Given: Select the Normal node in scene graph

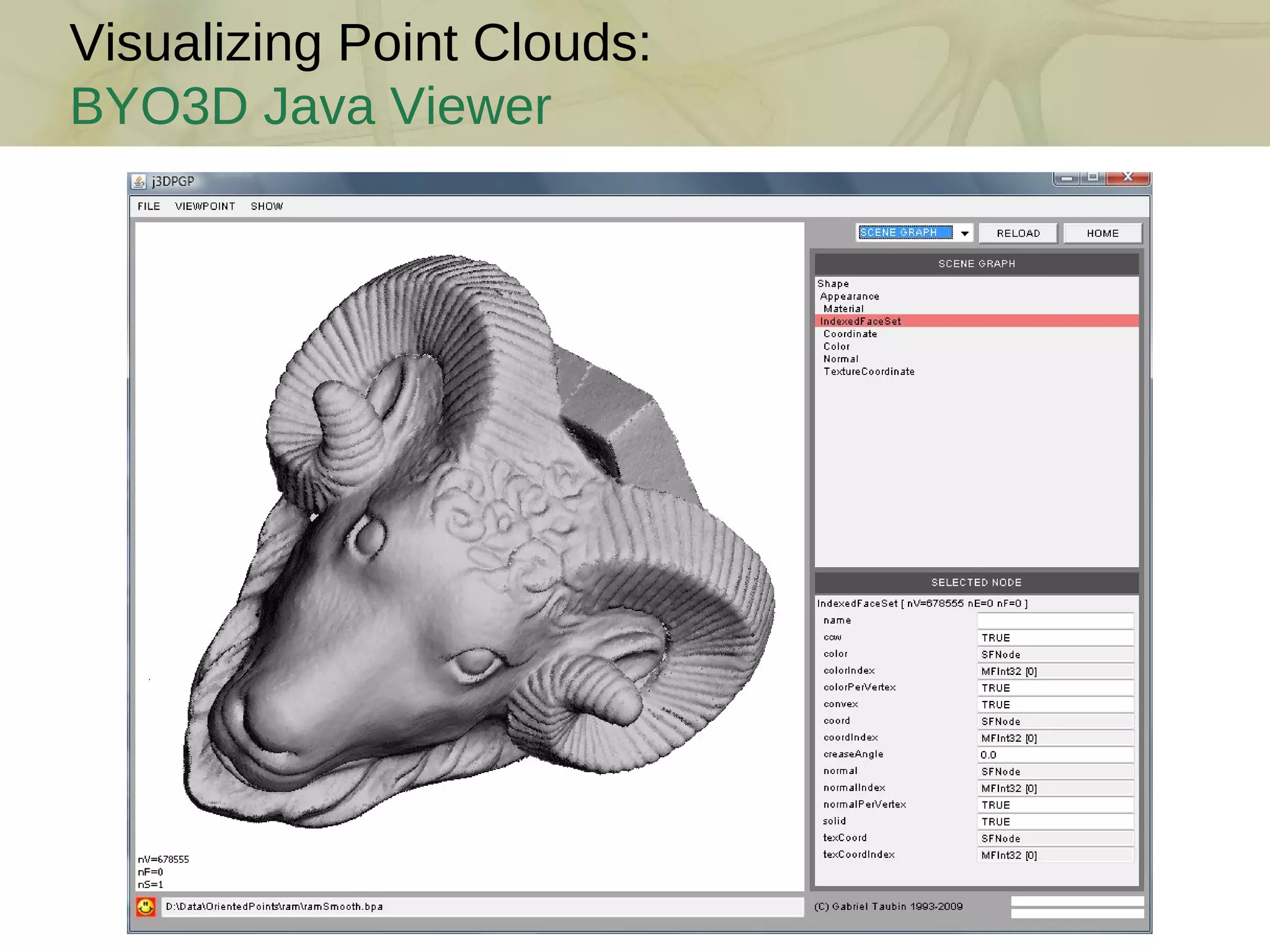Looking at the screenshot, I should tap(841, 359).
